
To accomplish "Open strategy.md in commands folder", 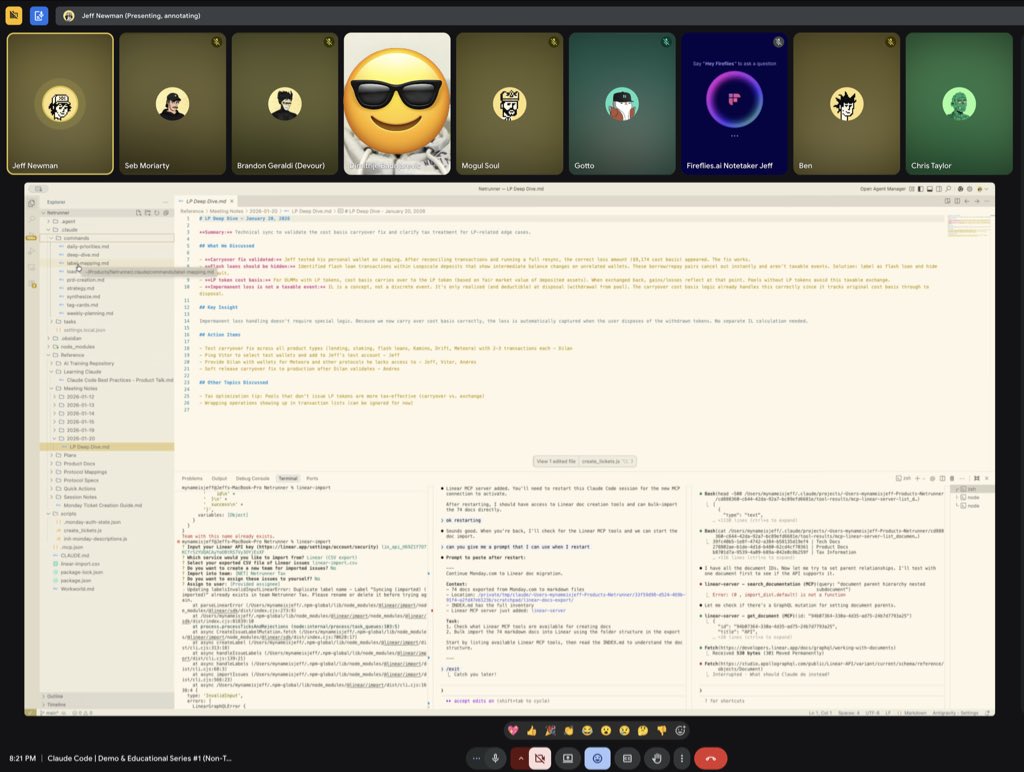I will pyautogui.click(x=107, y=288).
